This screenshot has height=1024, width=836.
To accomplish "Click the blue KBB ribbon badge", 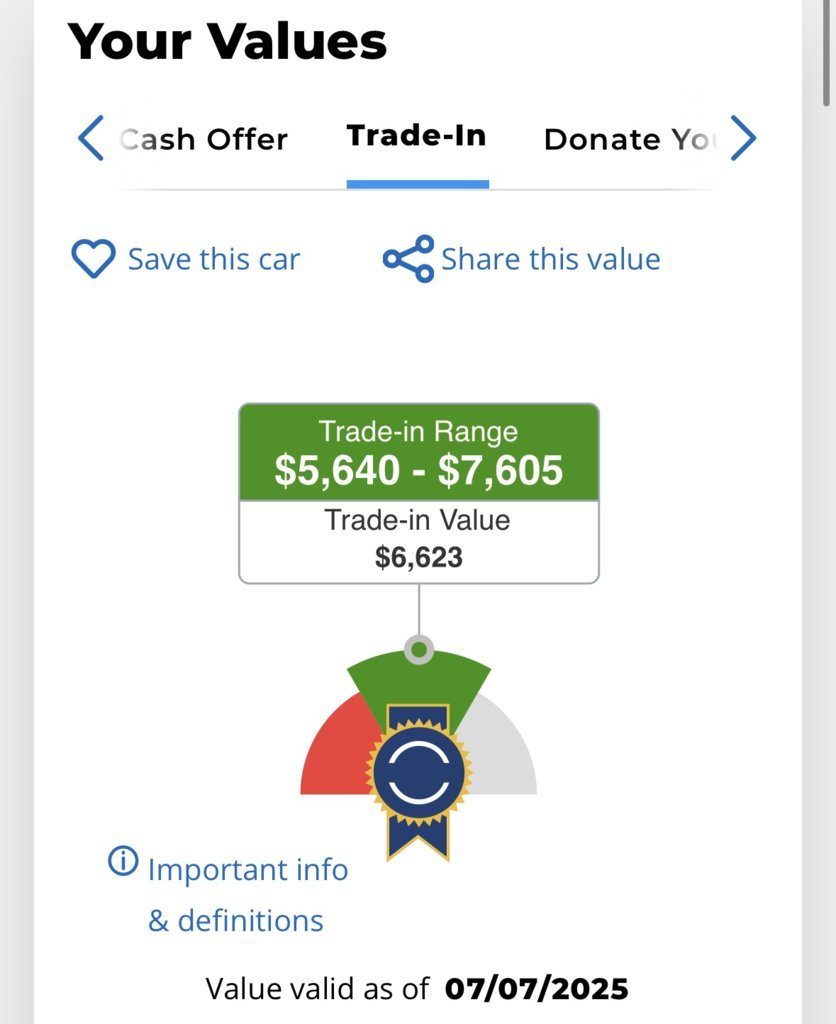I will tap(419, 781).
